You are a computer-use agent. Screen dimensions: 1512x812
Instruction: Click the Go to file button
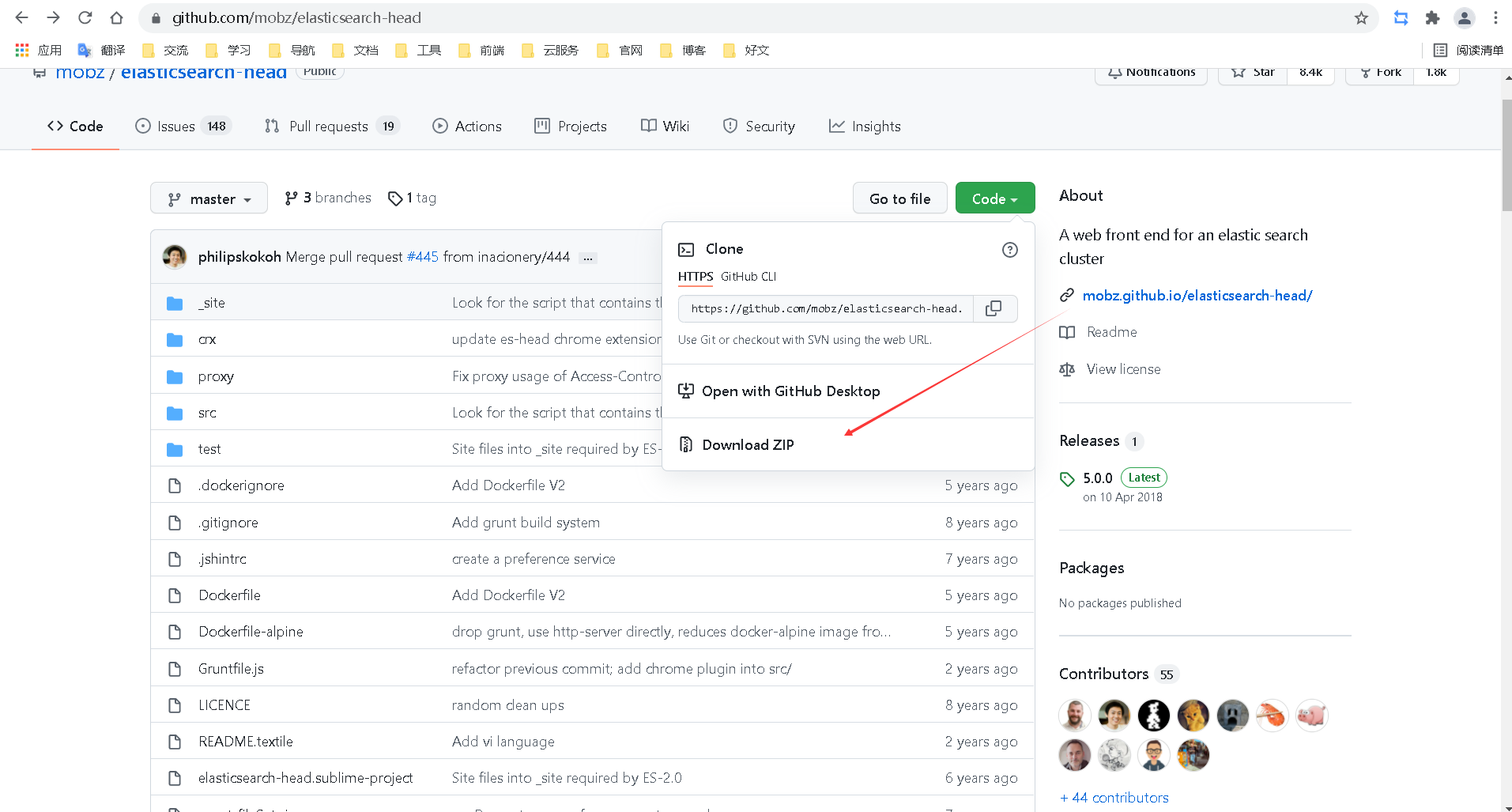900,198
